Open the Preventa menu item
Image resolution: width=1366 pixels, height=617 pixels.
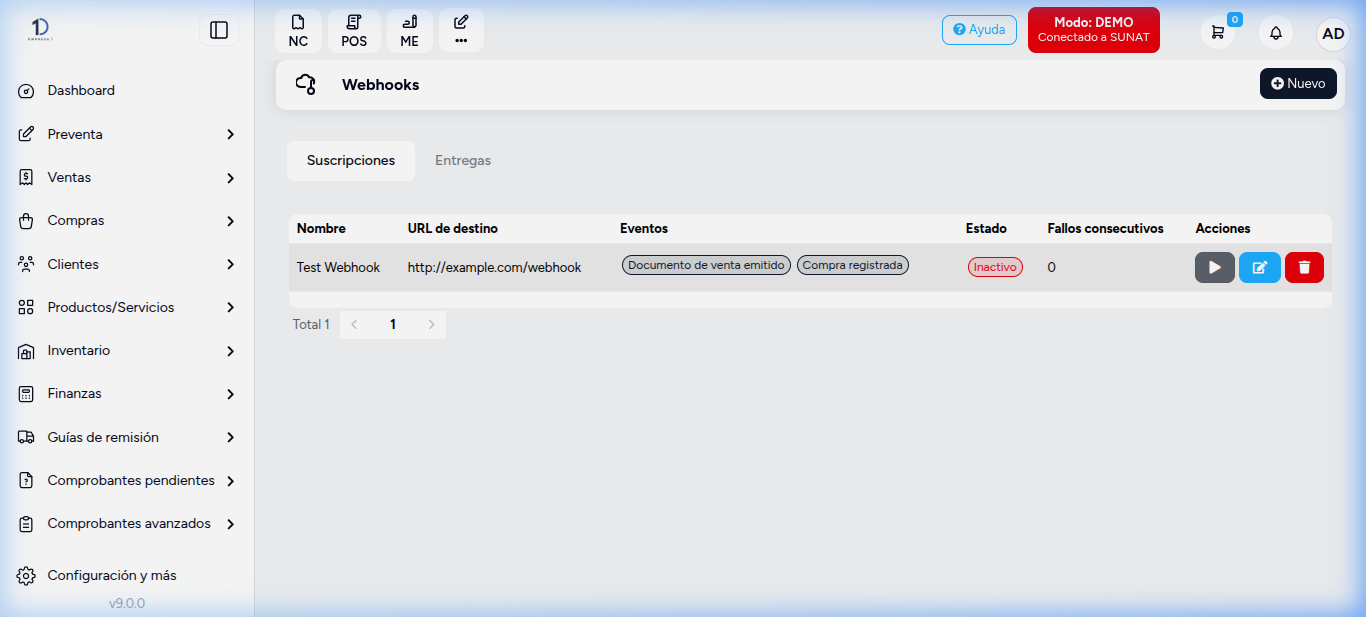[x=75, y=134]
